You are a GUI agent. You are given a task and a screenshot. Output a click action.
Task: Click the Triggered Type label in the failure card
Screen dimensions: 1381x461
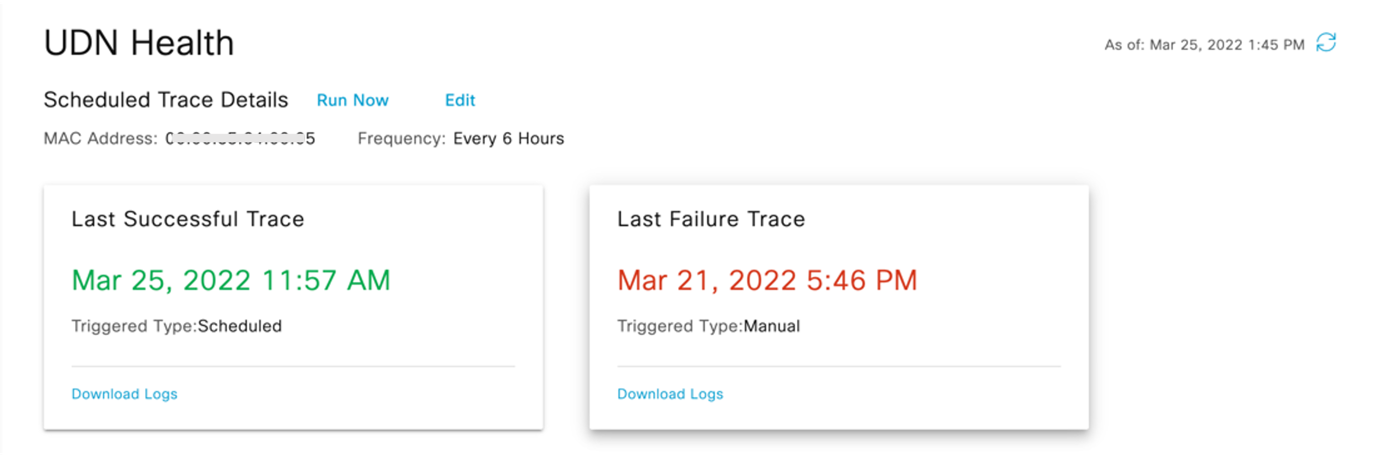point(679,326)
